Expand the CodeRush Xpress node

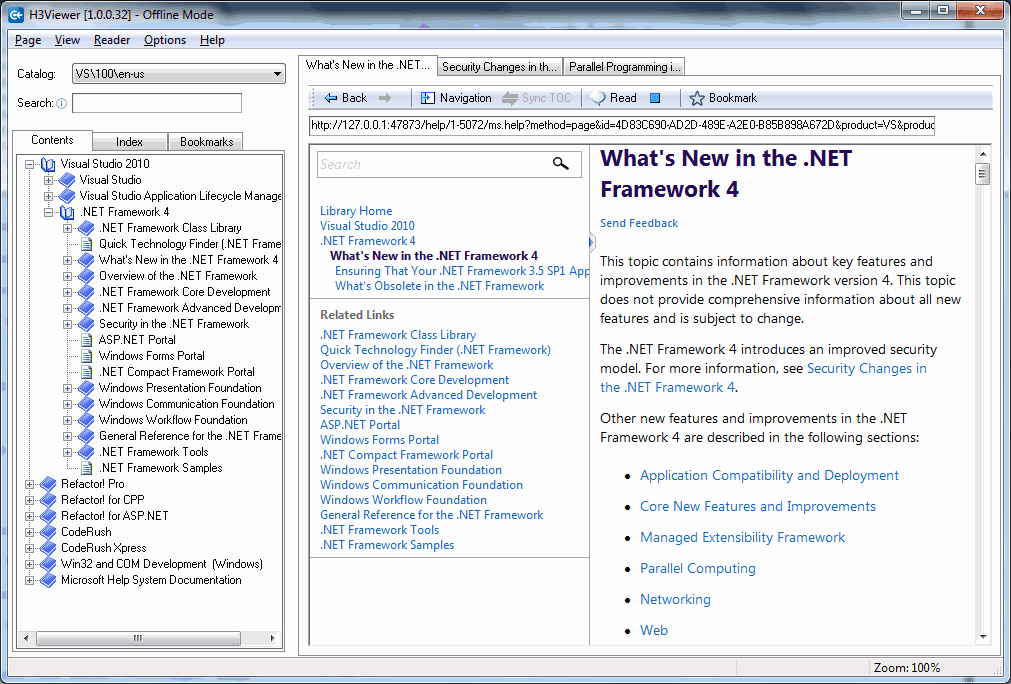[x=30, y=548]
